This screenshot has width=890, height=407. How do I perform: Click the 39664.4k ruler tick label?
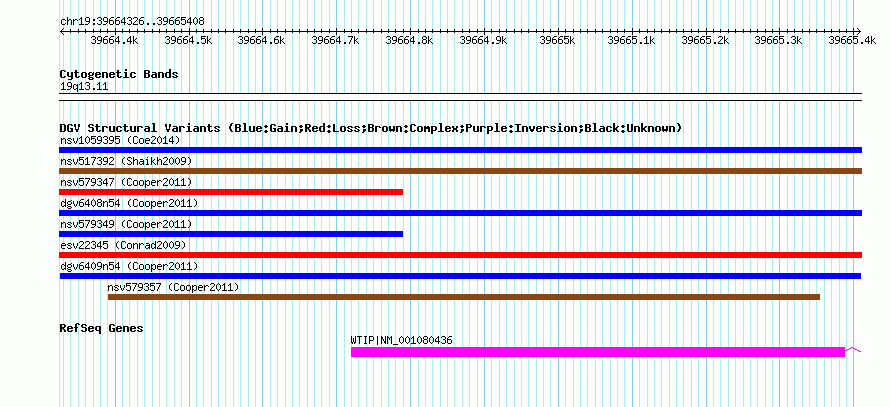click(x=114, y=40)
